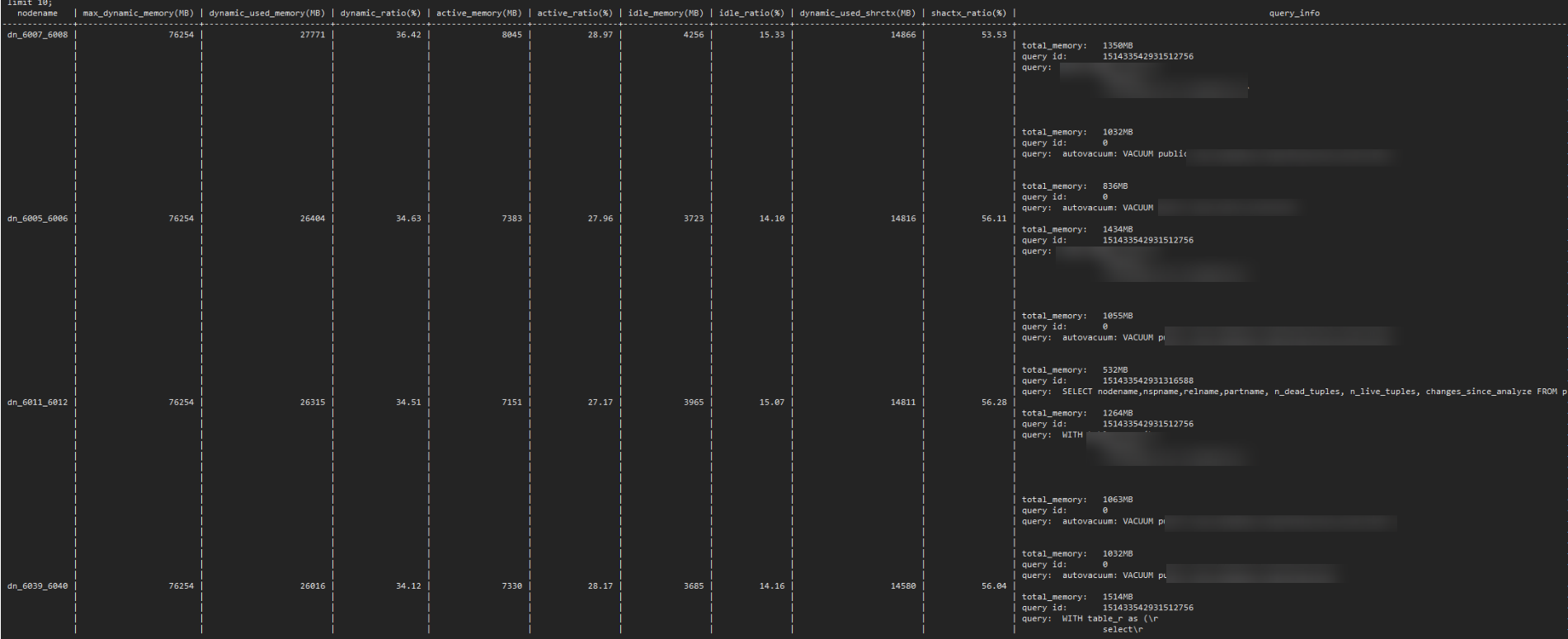Click dynamic ratio value 34.12
The width and height of the screenshot is (1568, 639).
click(x=408, y=586)
